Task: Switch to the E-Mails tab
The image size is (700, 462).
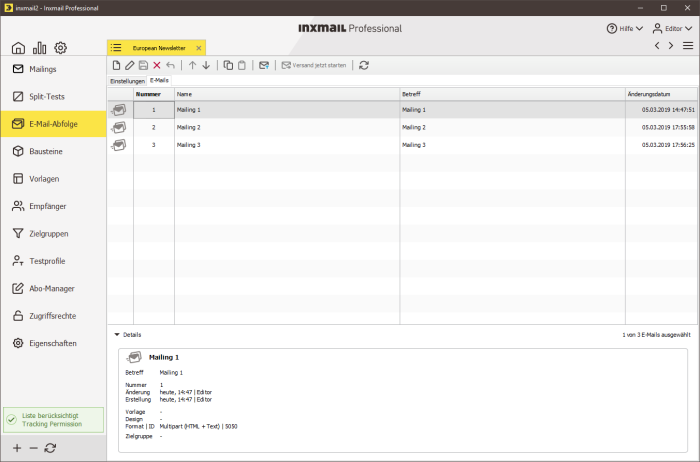Action: click(159, 80)
